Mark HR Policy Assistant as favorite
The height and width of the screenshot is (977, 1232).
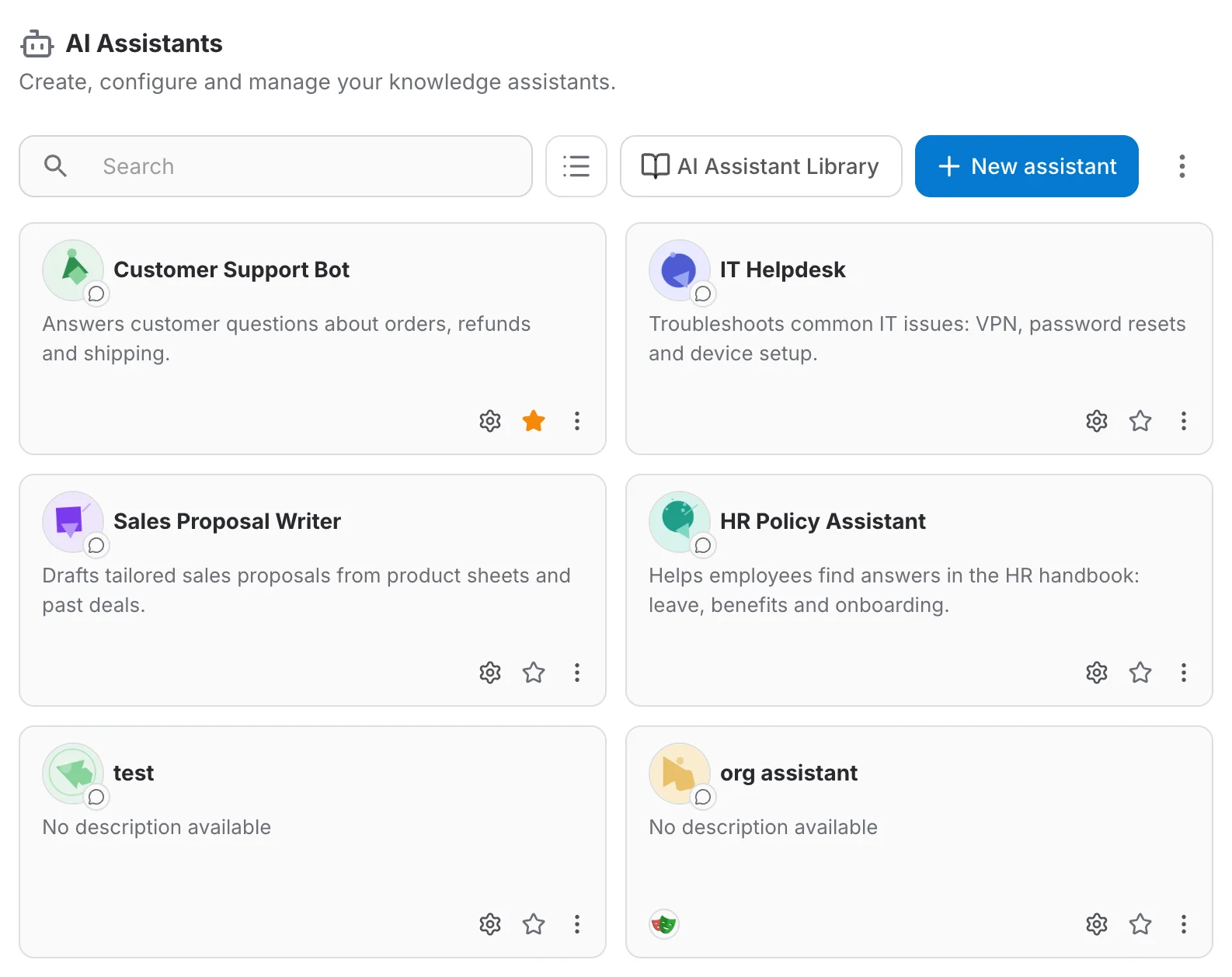tap(1140, 673)
